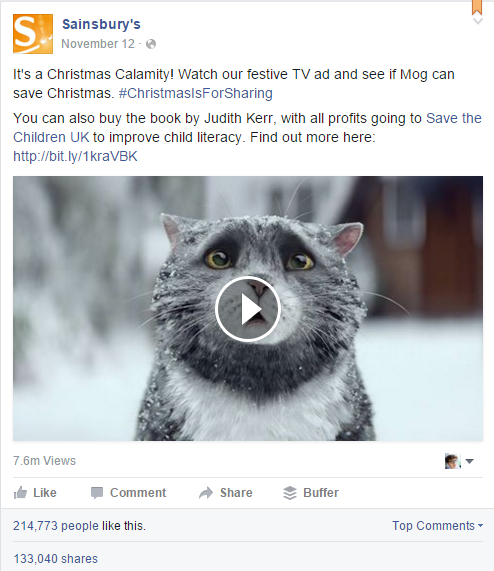Expand the Top Comments sort dropdown
This screenshot has height=571, width=494.
[x=437, y=525]
